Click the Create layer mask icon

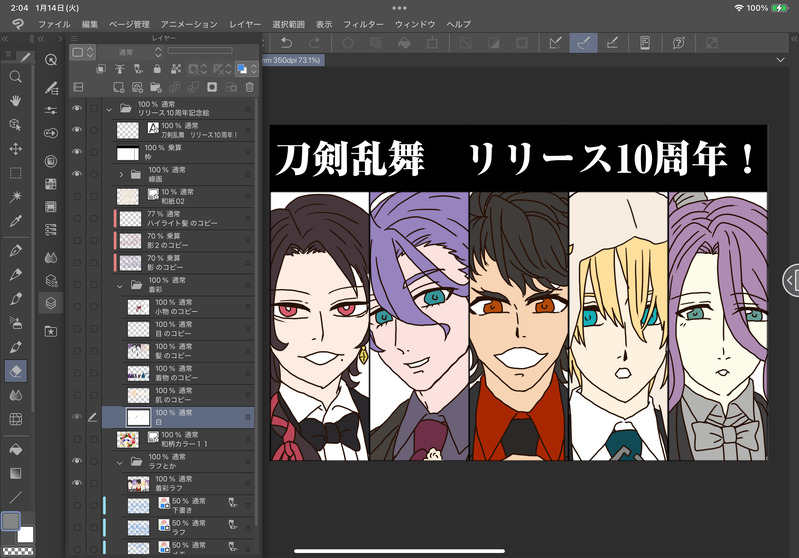click(212, 88)
